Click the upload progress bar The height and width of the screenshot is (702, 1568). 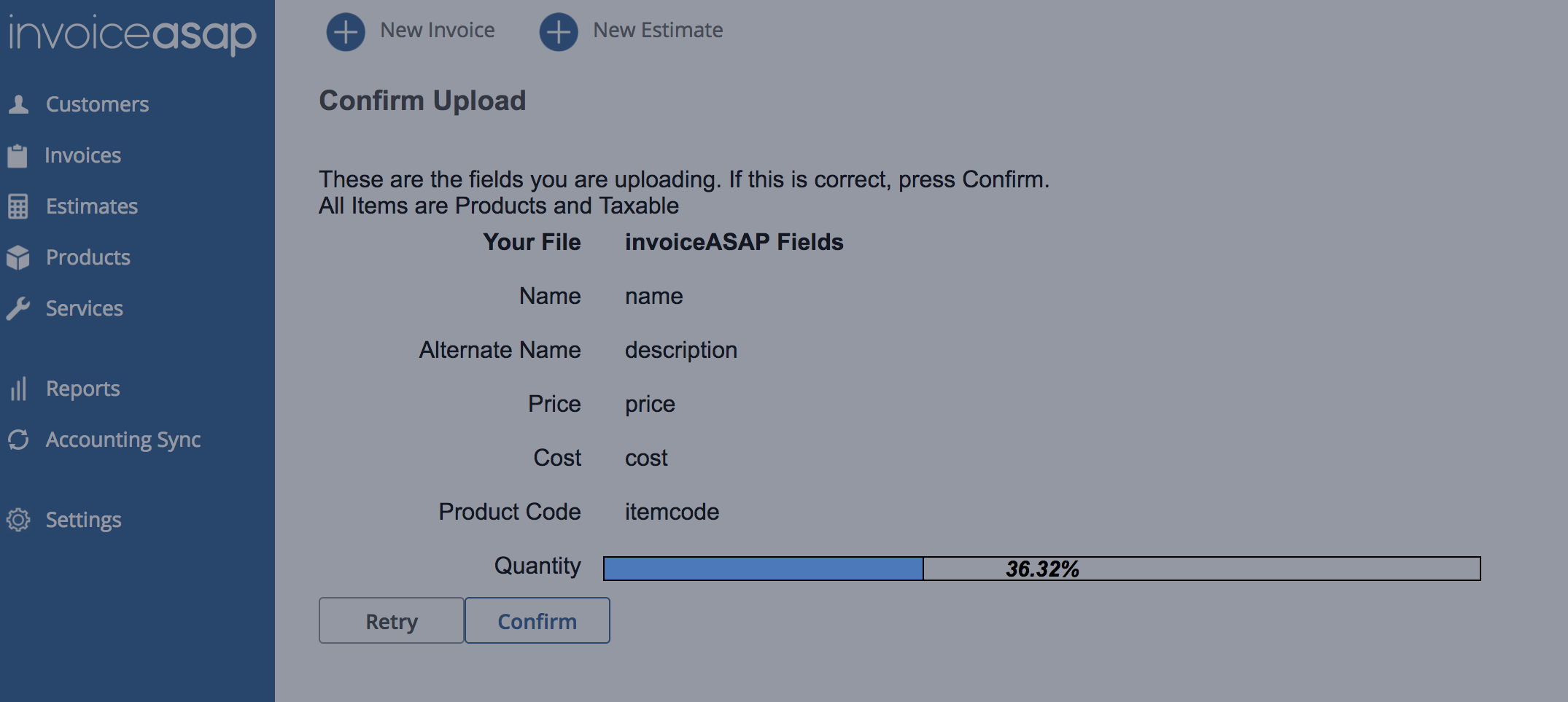(x=1041, y=569)
